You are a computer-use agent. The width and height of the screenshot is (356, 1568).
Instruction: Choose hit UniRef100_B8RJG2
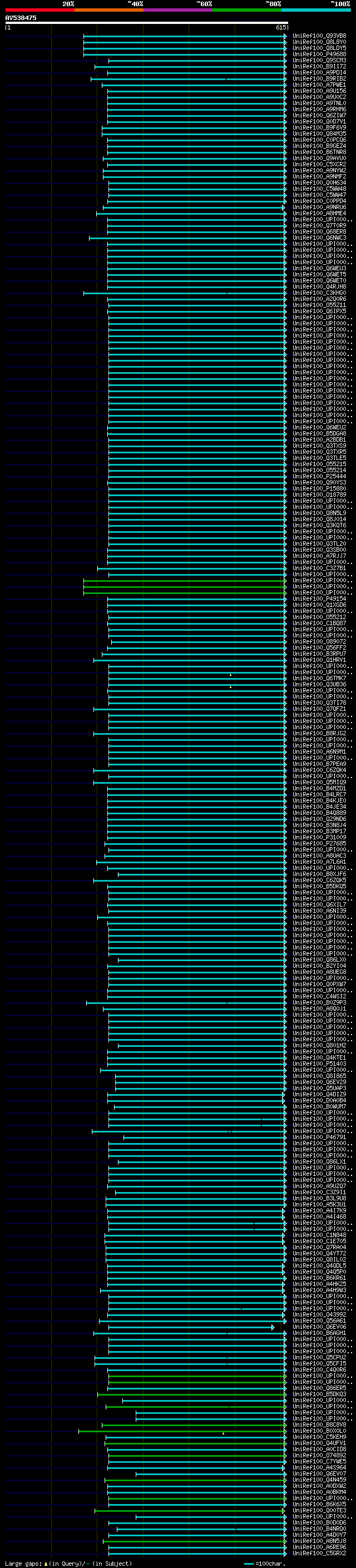pyautogui.click(x=319, y=734)
